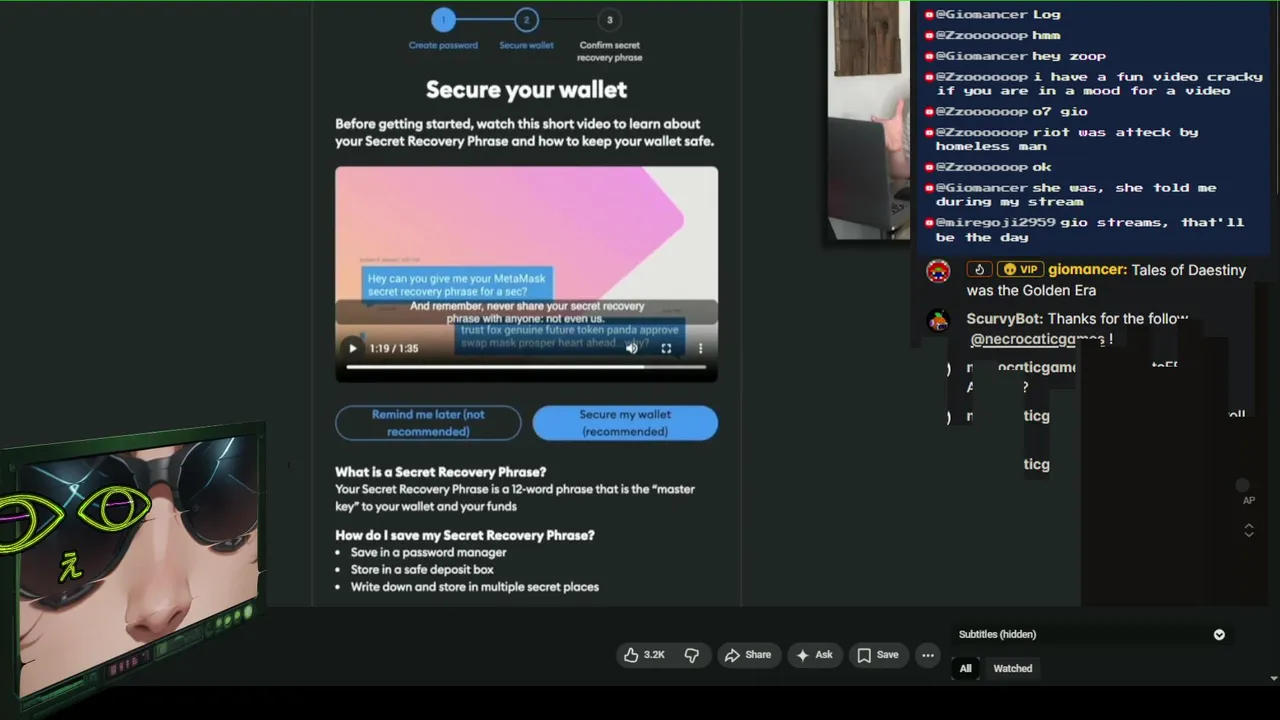This screenshot has height=720, width=1280.
Task: Click the VIP badge beside giomancer
Action: pyautogui.click(x=1020, y=270)
